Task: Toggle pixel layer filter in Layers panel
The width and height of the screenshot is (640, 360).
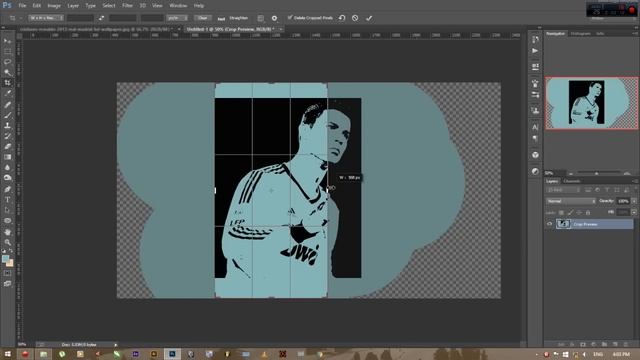Action: tap(588, 190)
